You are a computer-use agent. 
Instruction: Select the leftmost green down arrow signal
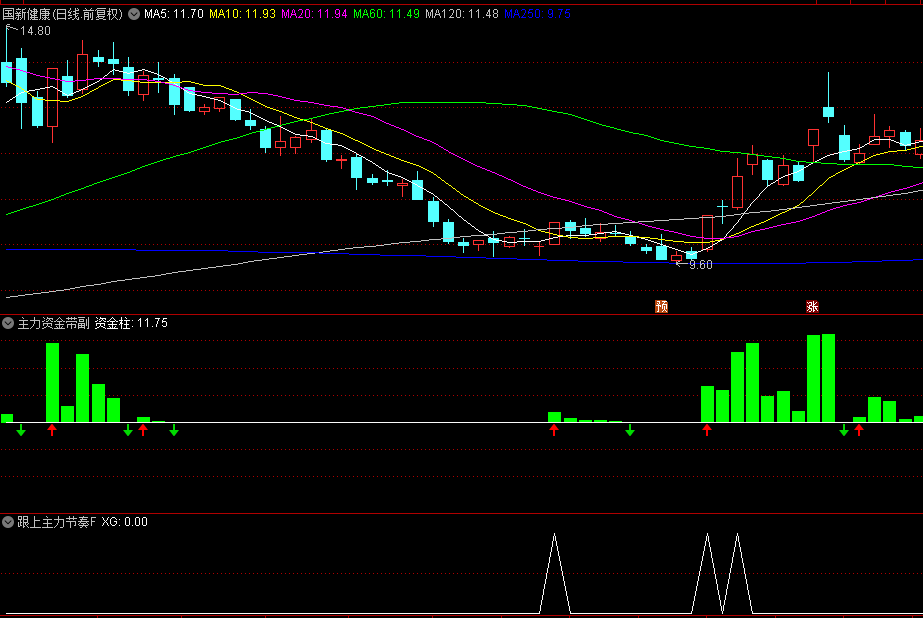point(21,430)
